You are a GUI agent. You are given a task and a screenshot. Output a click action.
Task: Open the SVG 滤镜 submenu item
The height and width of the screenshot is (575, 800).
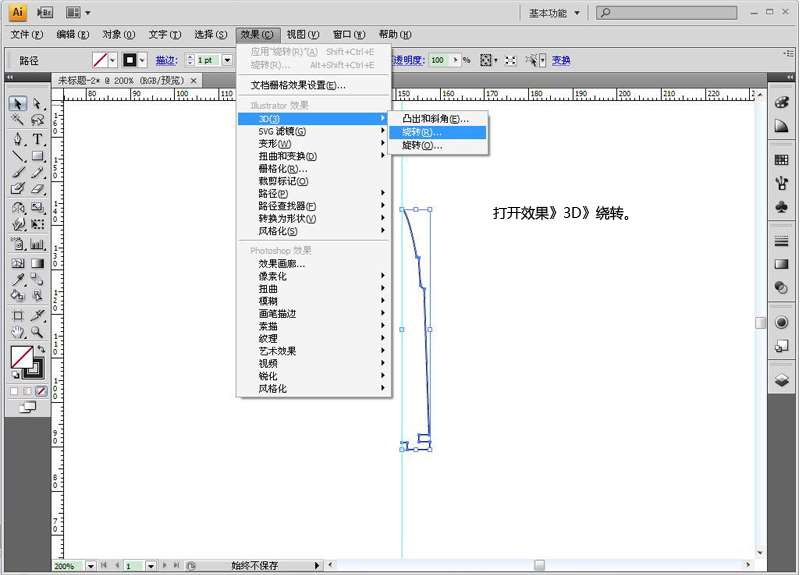314,131
